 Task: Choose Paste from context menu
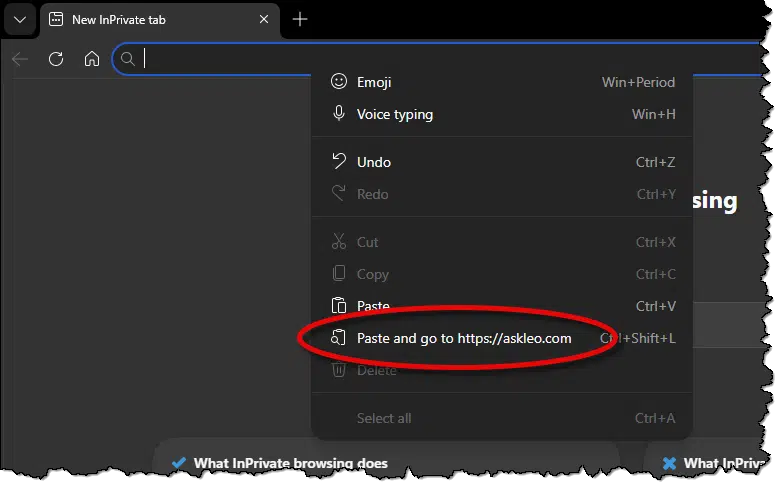[x=502, y=306]
